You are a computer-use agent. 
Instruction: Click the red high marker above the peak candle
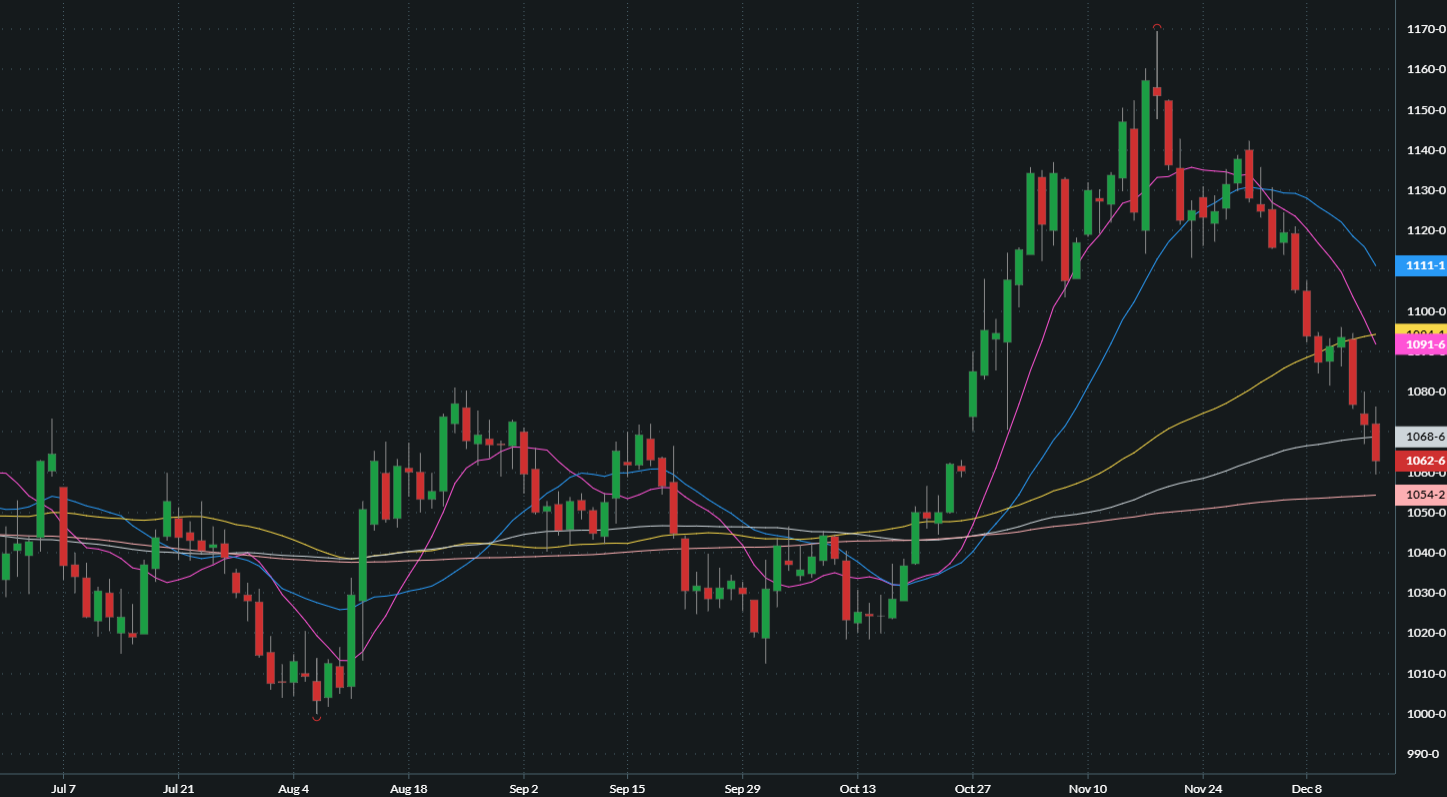click(x=1157, y=26)
